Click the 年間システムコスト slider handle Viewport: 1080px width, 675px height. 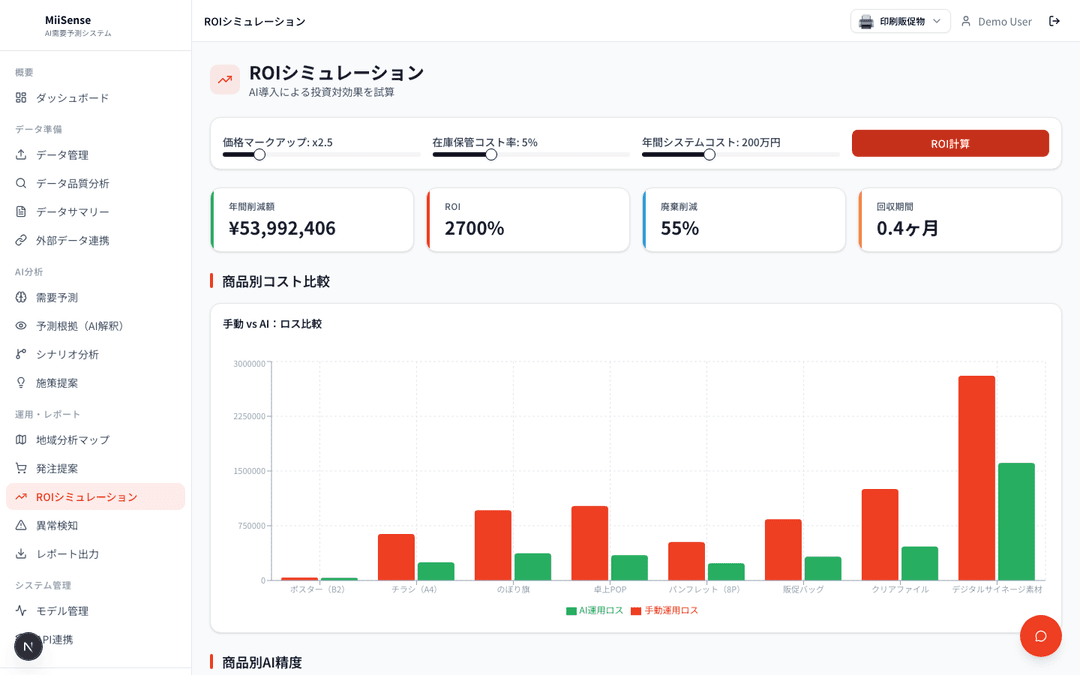coord(709,154)
